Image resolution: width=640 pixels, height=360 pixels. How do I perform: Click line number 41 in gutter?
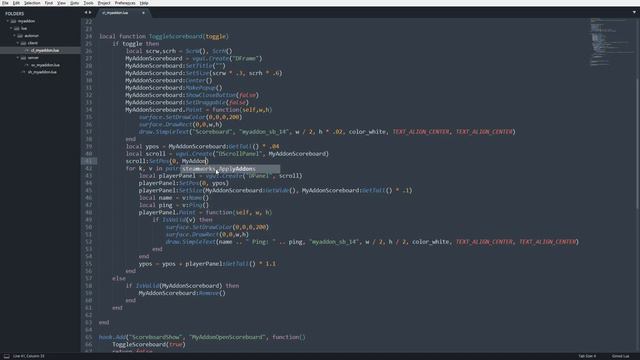tap(89, 161)
